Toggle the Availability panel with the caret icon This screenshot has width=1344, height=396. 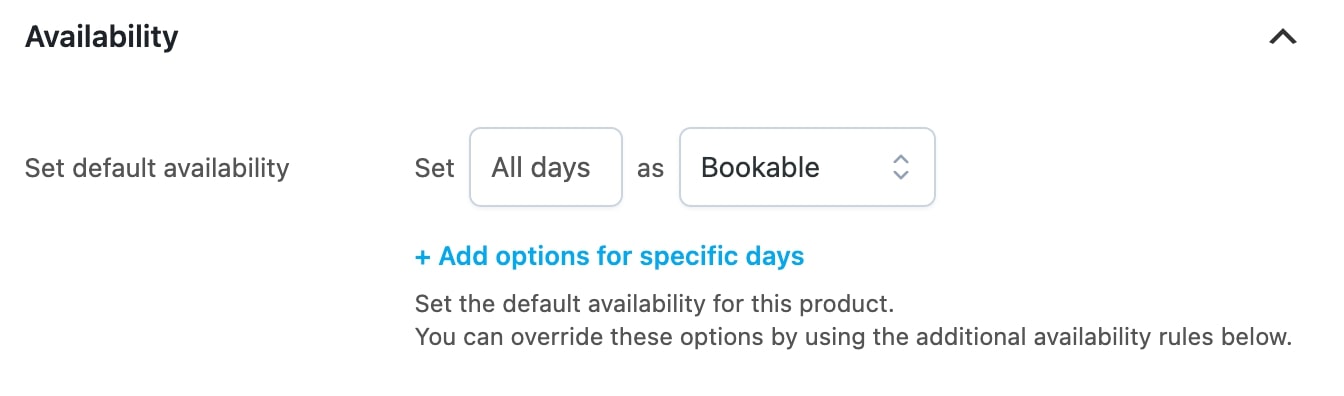coord(1282,37)
